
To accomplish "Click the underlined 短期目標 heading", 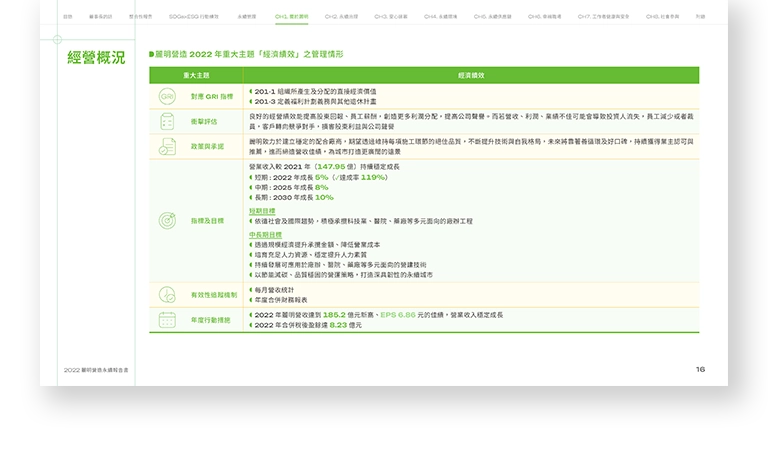I will coord(262,211).
